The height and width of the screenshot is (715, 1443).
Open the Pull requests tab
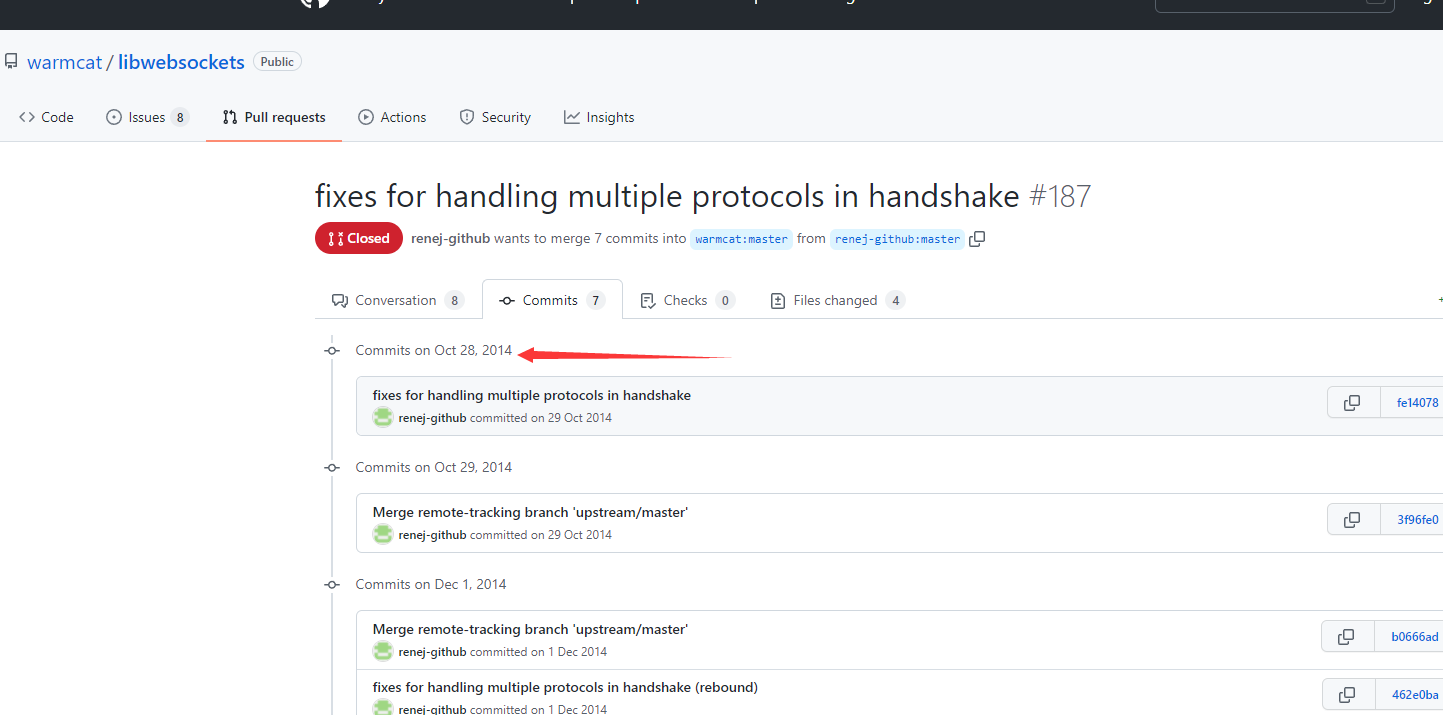coord(274,117)
